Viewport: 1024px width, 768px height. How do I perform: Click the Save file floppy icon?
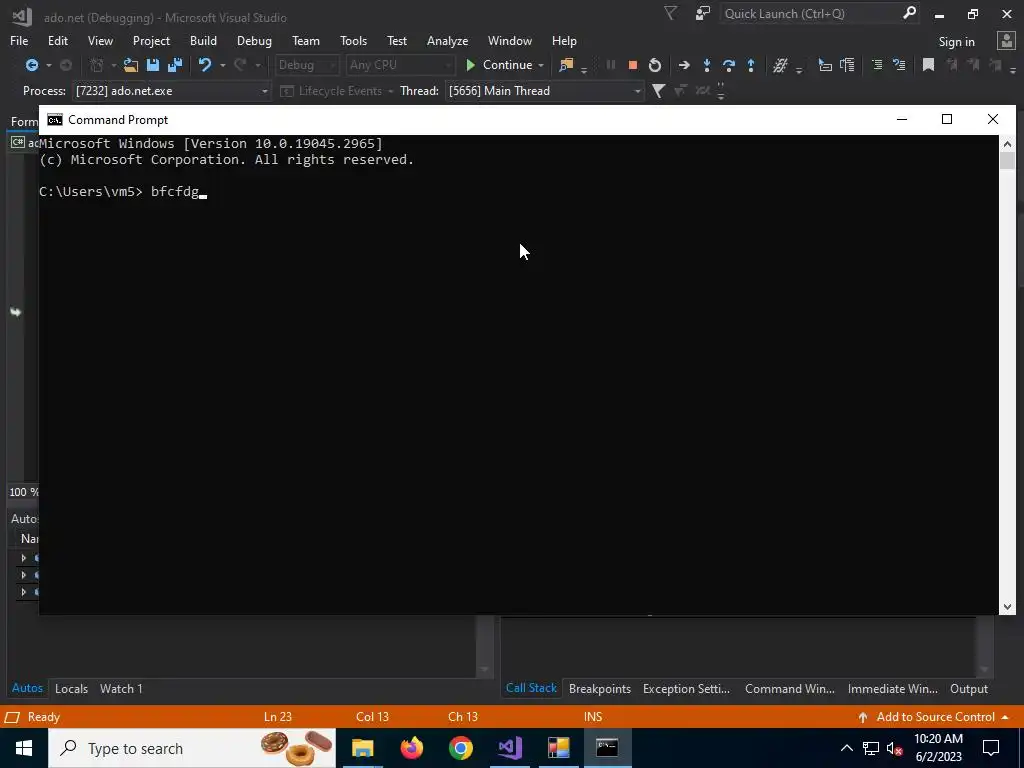click(x=153, y=65)
